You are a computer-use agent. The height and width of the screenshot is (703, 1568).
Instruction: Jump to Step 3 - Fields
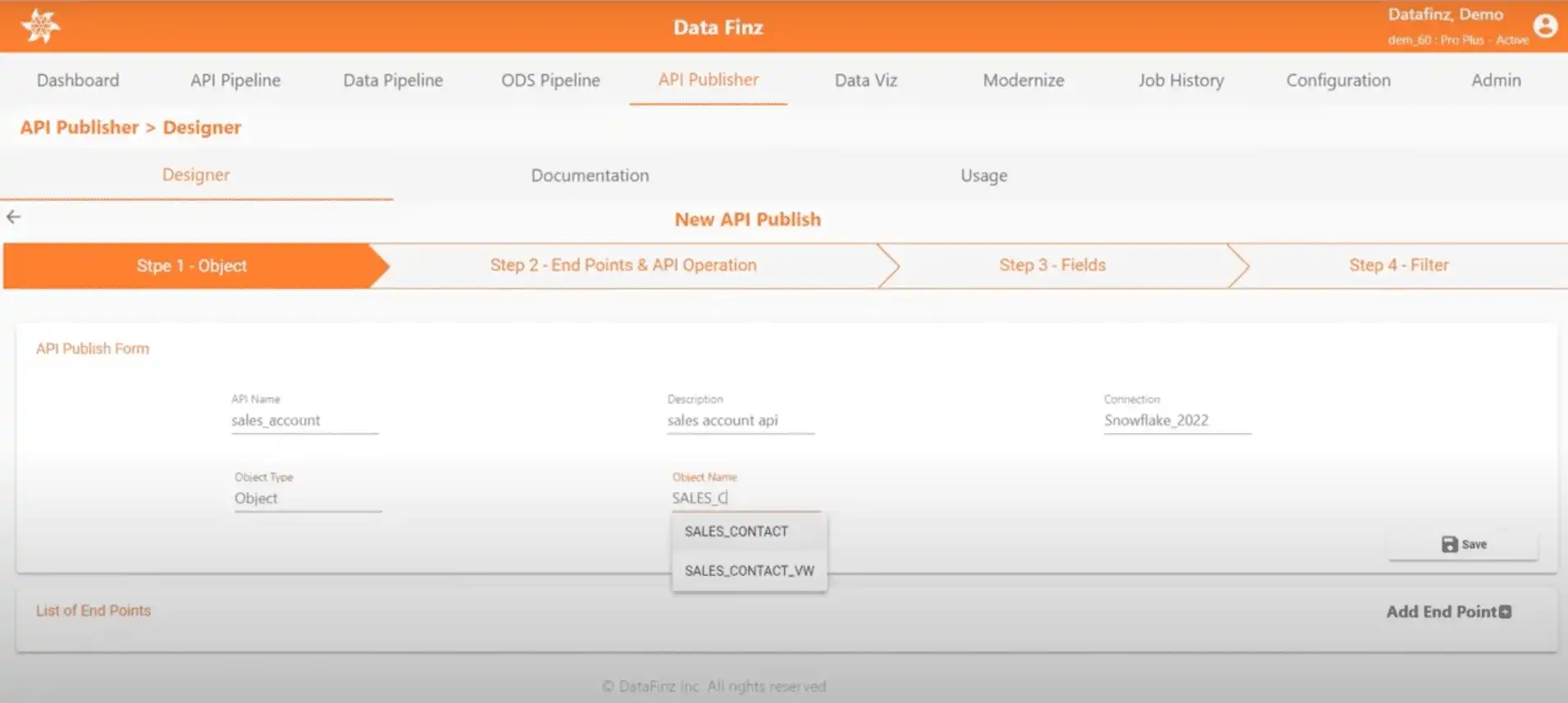[1052, 265]
